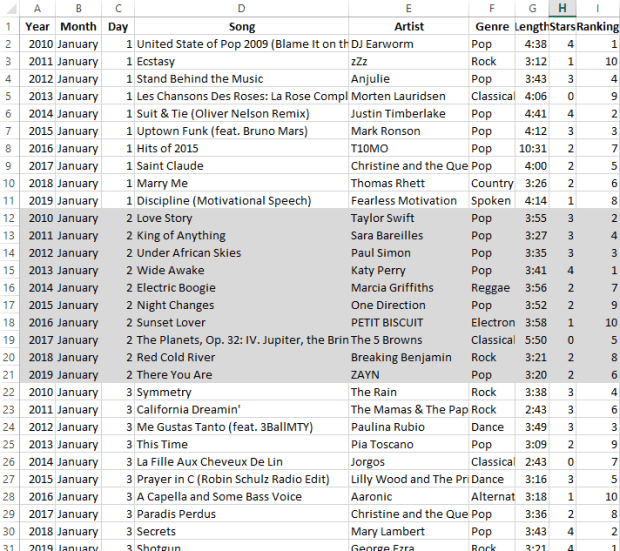
Task: Select column F header
Action: click(491, 9)
